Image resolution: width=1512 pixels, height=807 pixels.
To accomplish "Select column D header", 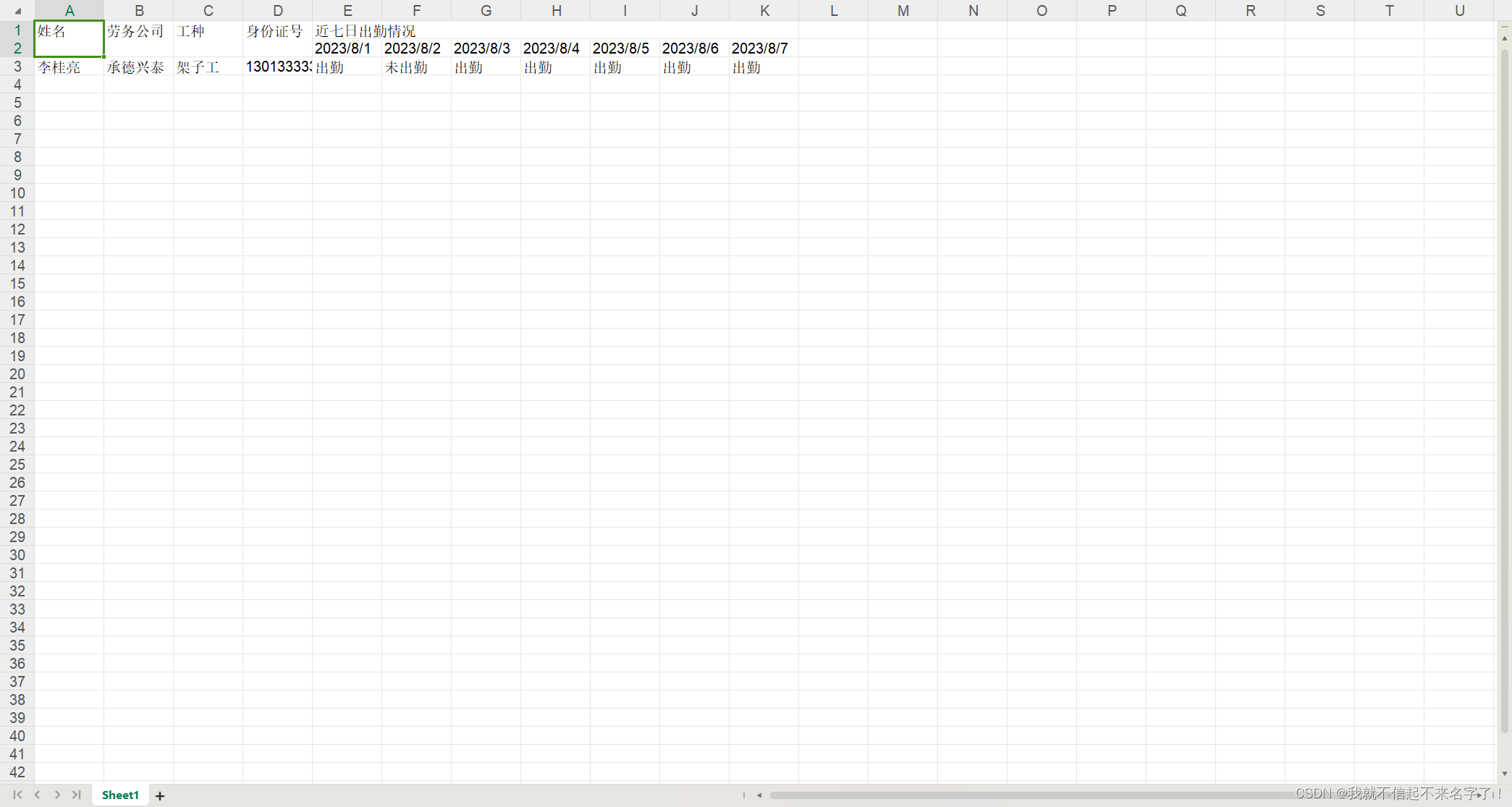I will click(x=277, y=11).
